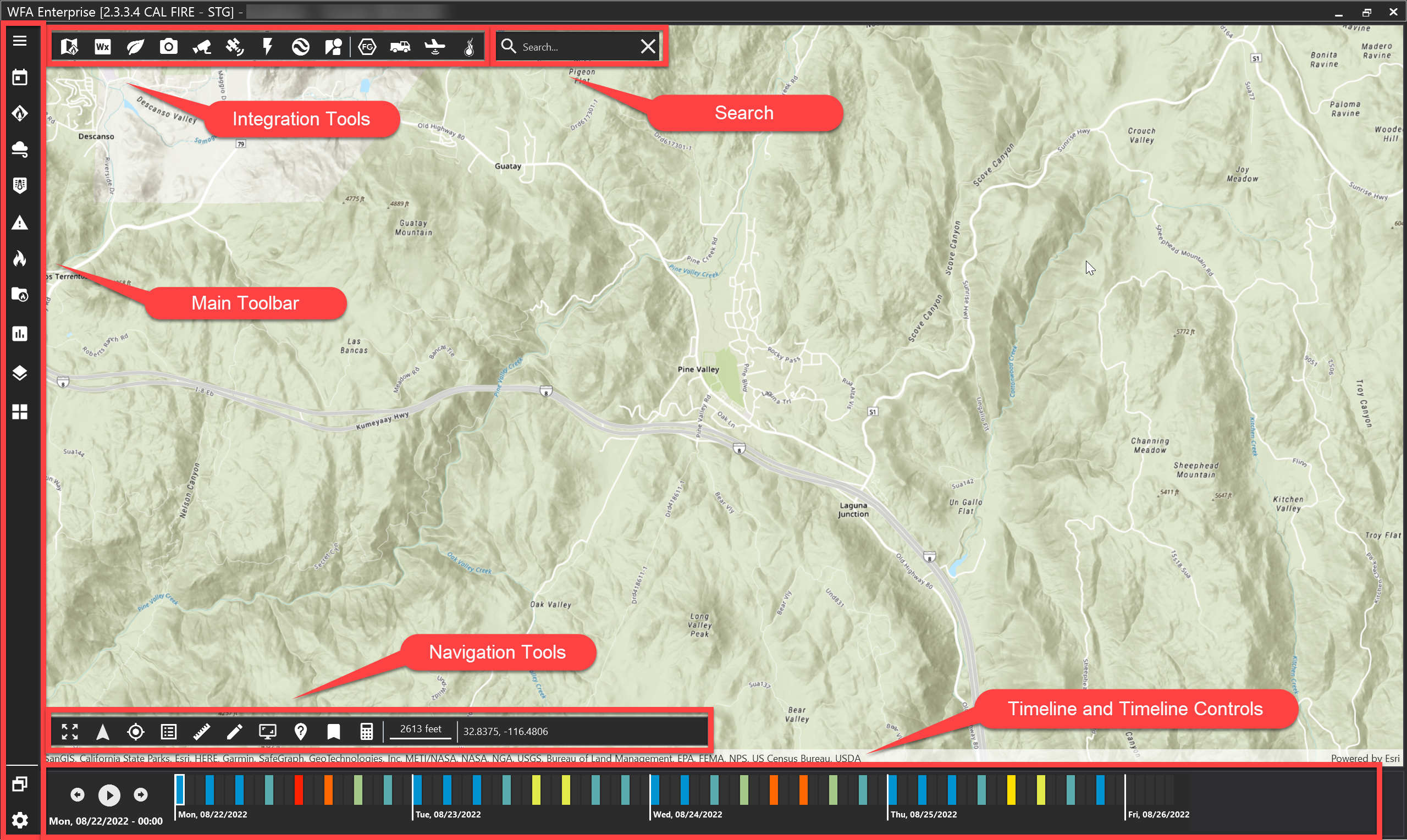This screenshot has height=840, width=1407.
Task: Click the pencil draw tool
Action: pos(234,731)
